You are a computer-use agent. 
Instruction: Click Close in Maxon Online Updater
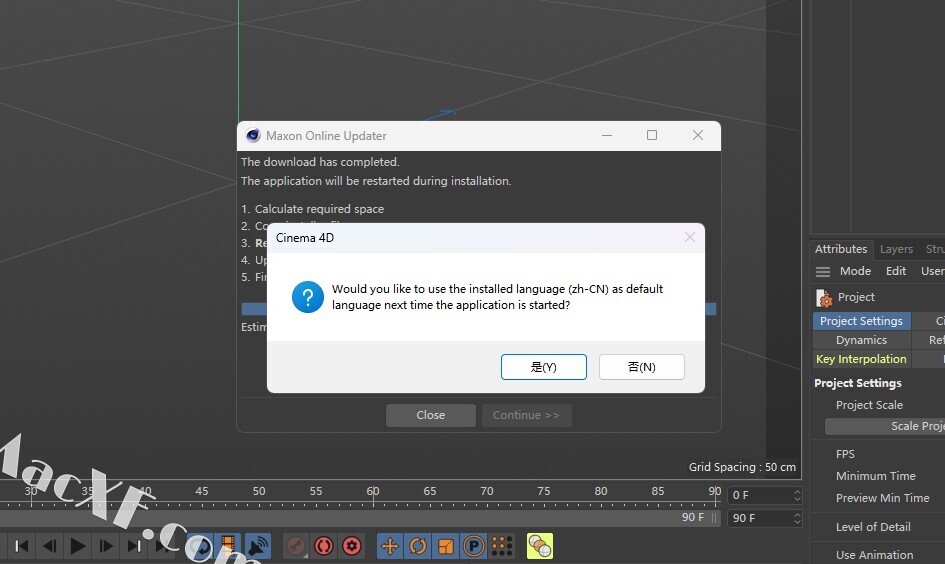pyautogui.click(x=431, y=415)
